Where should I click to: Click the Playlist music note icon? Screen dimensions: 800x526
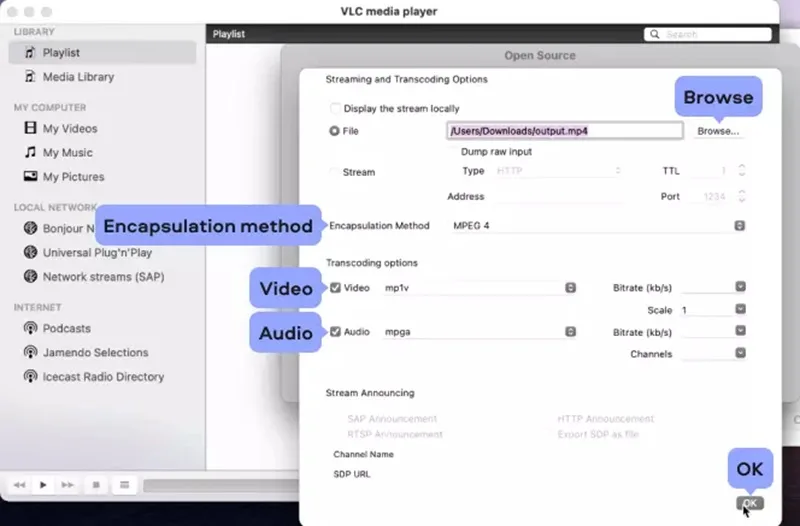coord(30,52)
